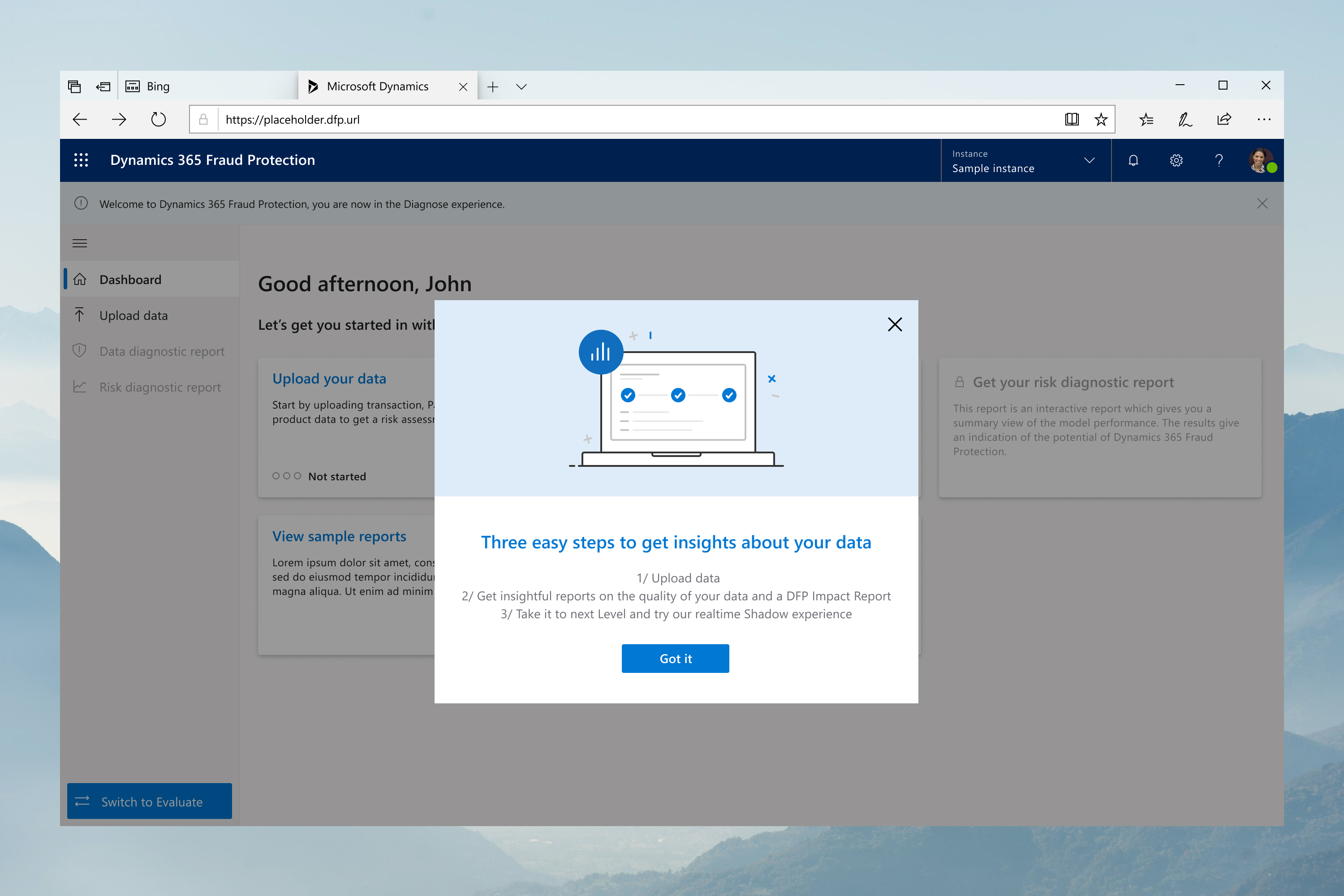Open notifications bell icon
1344x896 pixels.
1133,160
